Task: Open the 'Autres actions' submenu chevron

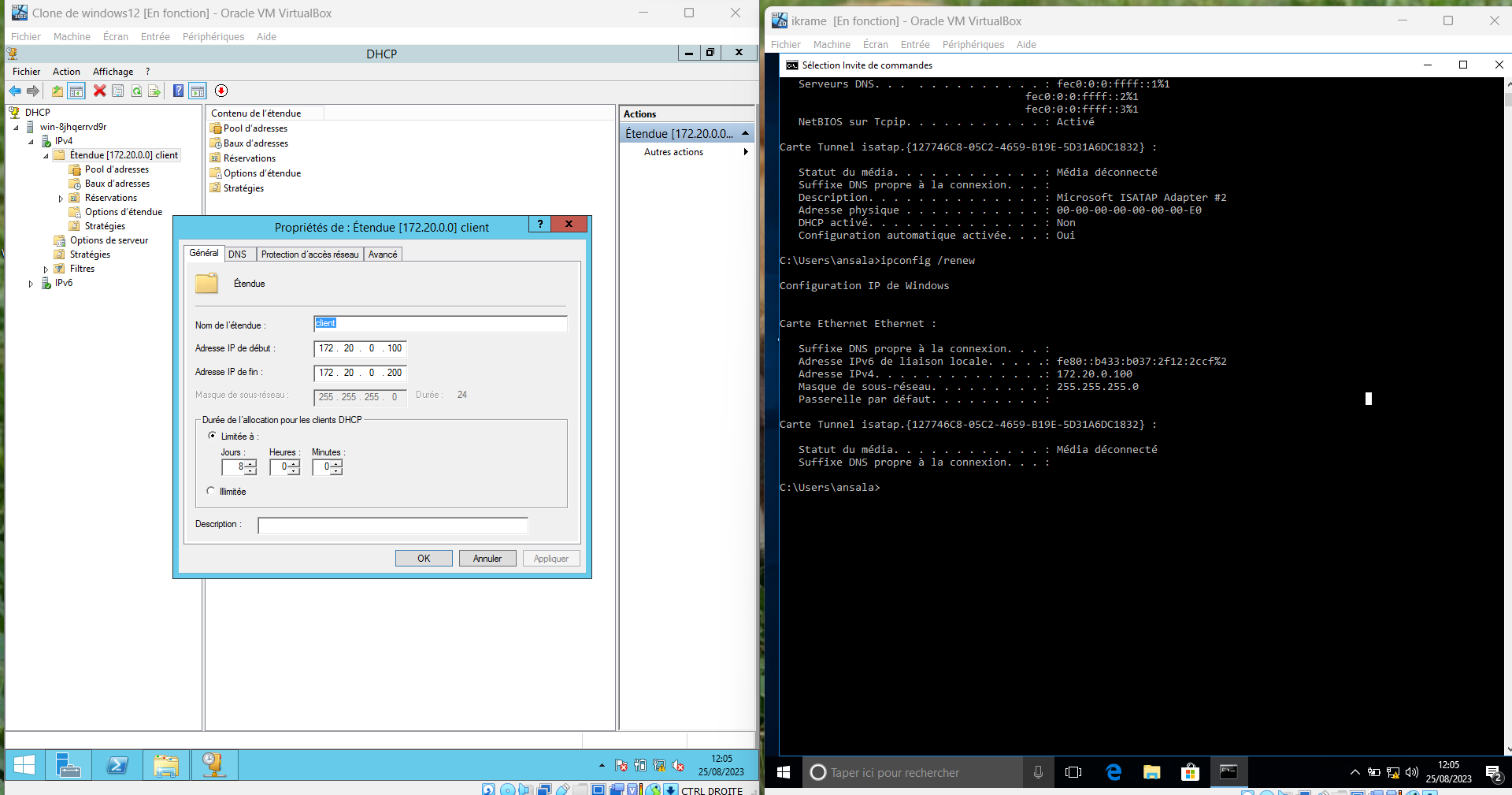Action: (746, 152)
